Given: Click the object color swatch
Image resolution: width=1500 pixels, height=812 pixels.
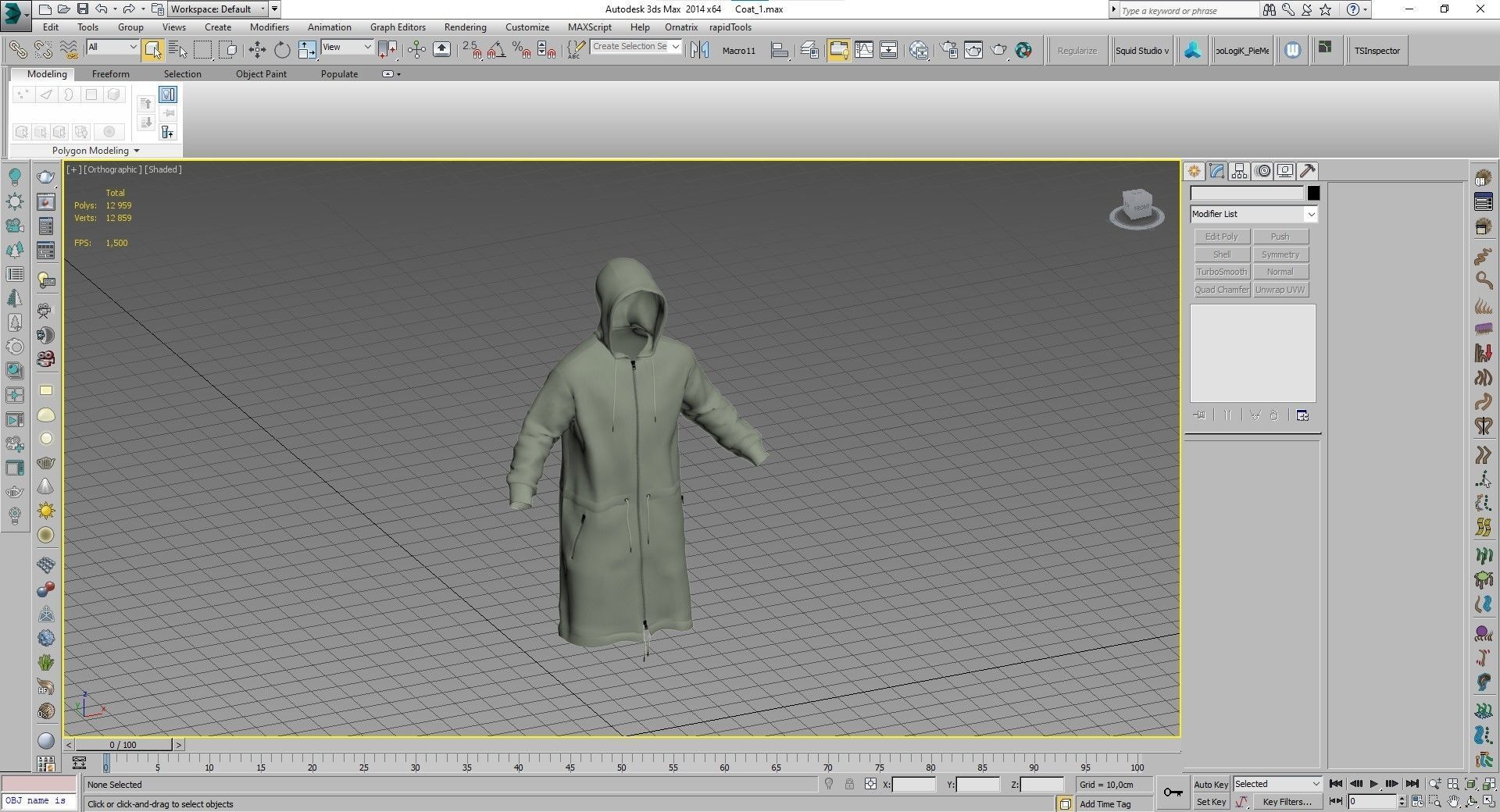Looking at the screenshot, I should point(1313,193).
